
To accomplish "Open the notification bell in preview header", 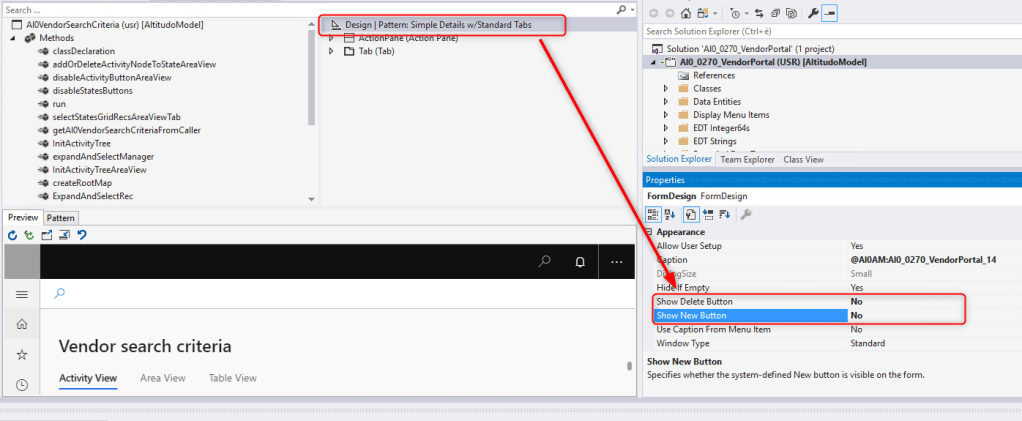I will tap(579, 262).
